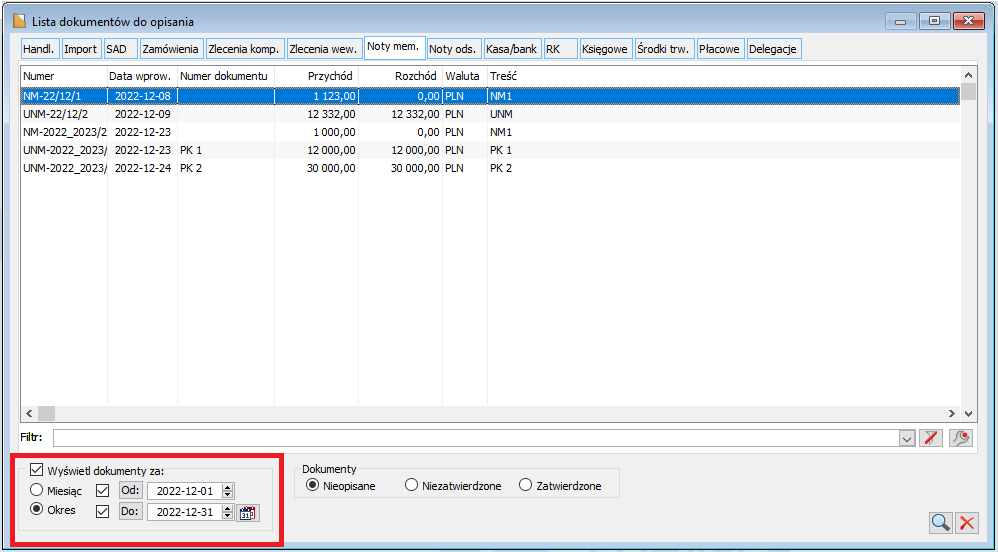998x552 pixels.
Task: Select the Zatwierdzone documents option
Action: 525,486
